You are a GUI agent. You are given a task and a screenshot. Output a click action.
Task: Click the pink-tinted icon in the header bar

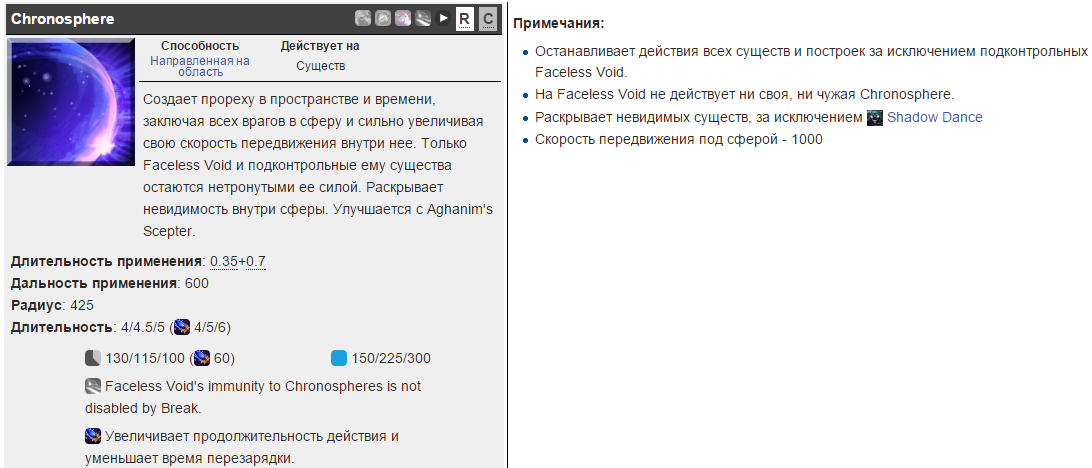click(x=403, y=18)
